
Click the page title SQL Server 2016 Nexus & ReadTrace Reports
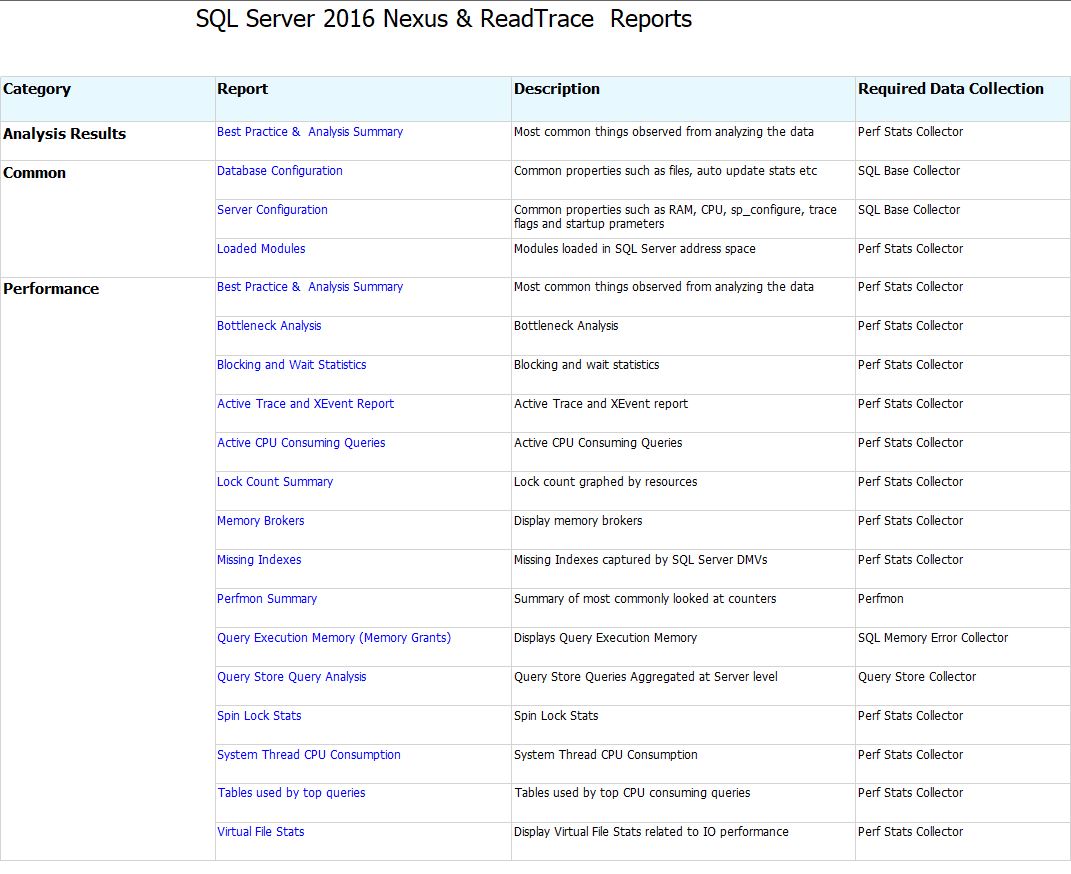pyautogui.click(x=444, y=19)
